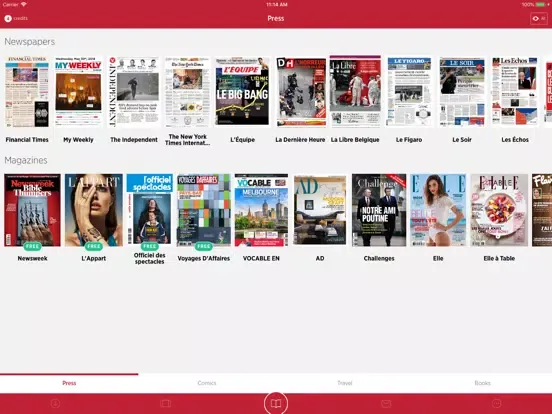Image resolution: width=552 pixels, height=414 pixels.
Task: Click the 'Le Figaro' title label
Action: (409, 140)
